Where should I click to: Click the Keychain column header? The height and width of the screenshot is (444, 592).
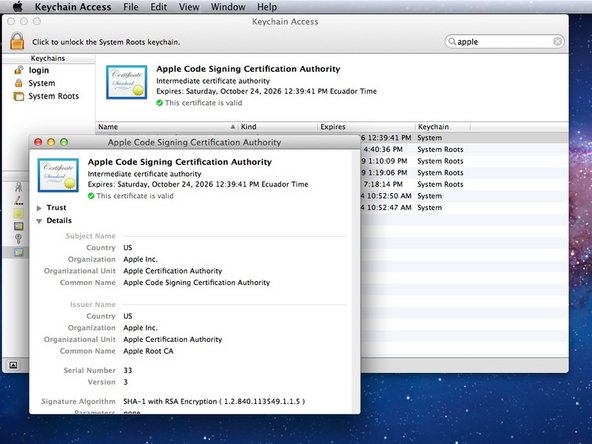(x=443, y=127)
